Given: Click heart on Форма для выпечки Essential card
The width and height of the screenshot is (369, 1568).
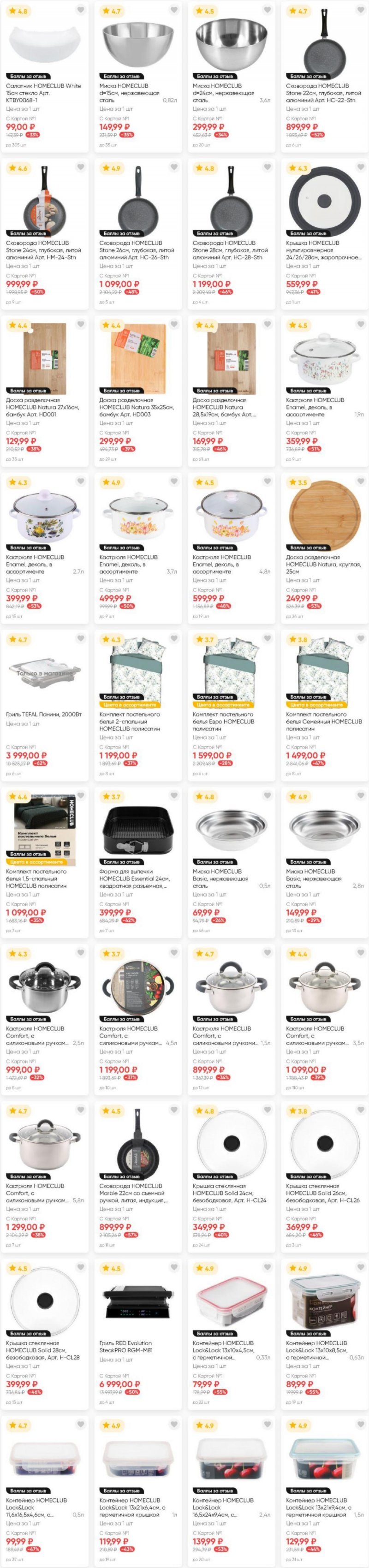Looking at the screenshot, I should pos(174,796).
